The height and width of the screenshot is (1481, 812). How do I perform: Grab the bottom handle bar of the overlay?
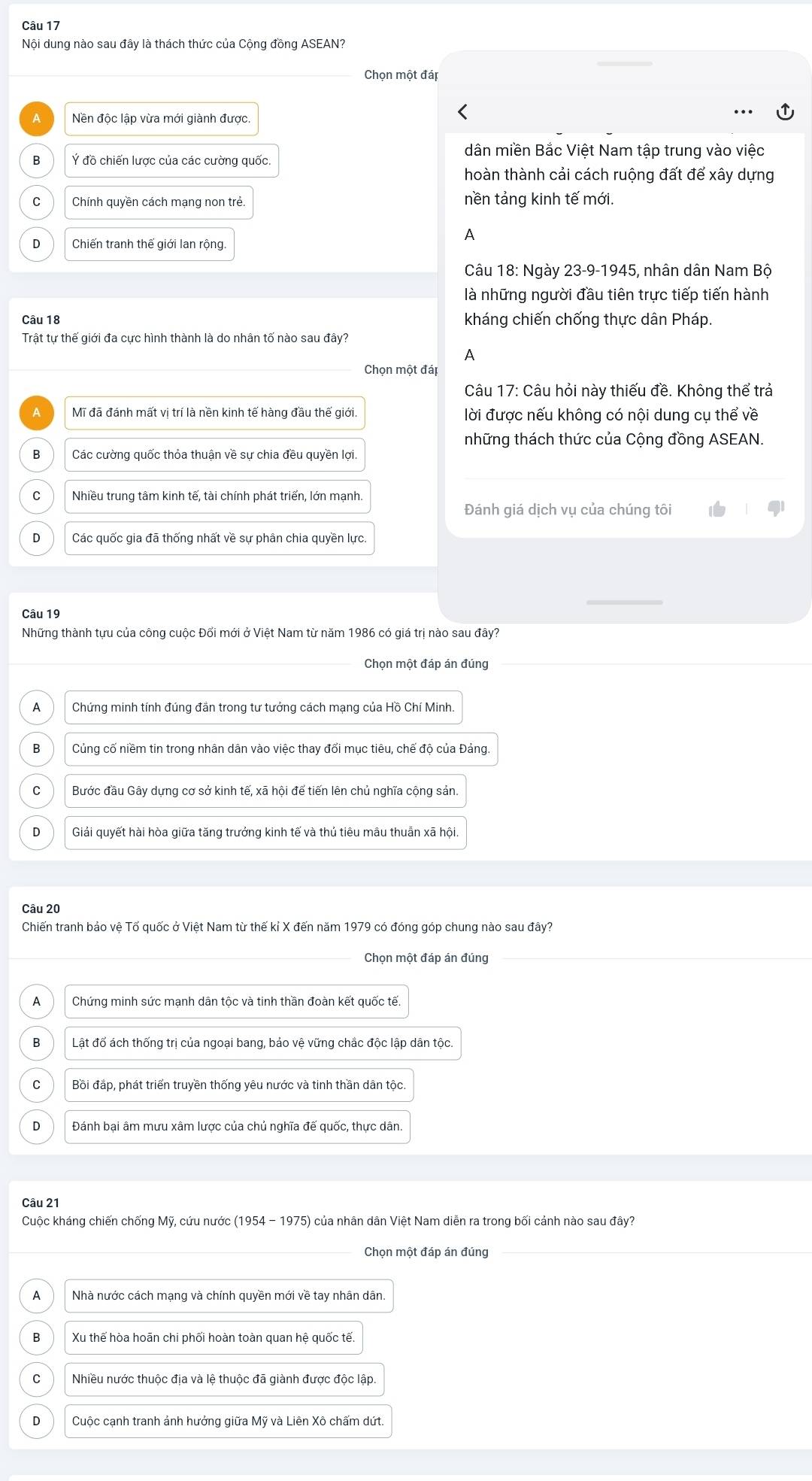click(625, 602)
